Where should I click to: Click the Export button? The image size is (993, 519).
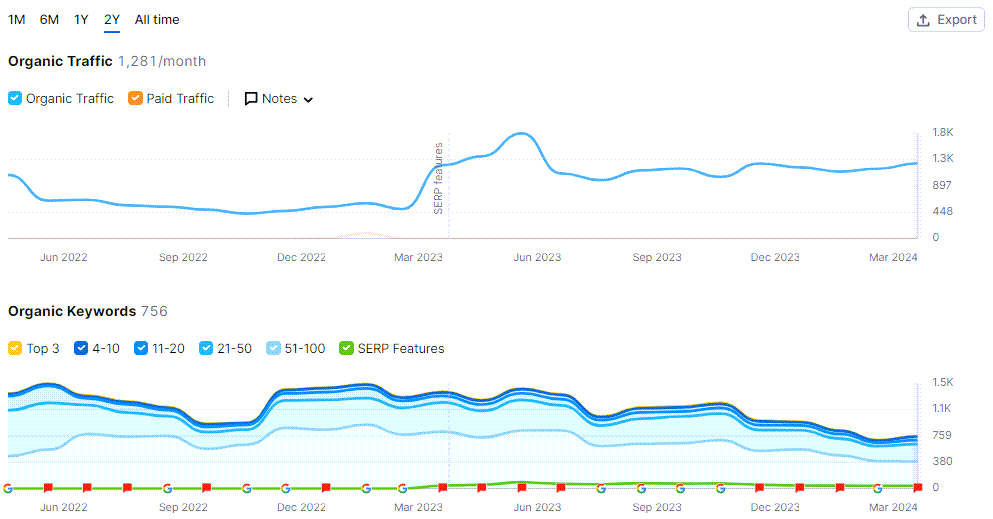click(x=946, y=20)
